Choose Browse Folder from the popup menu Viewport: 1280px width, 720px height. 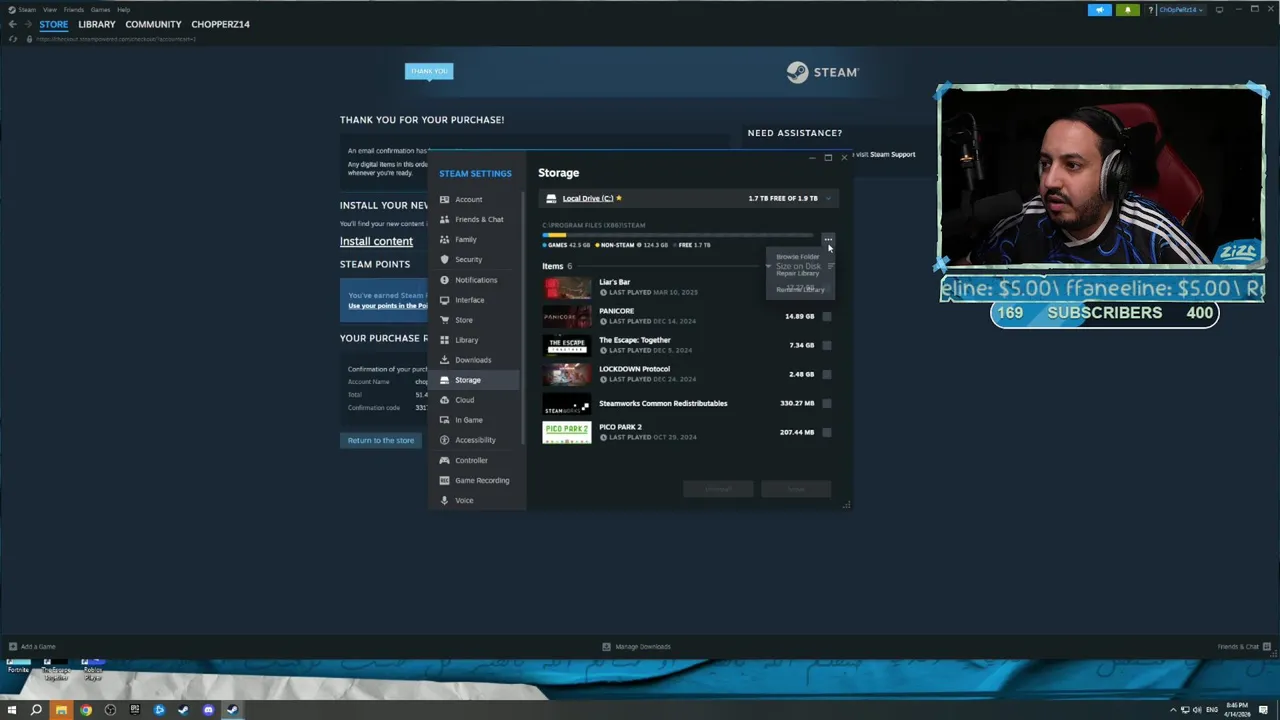tap(797, 257)
